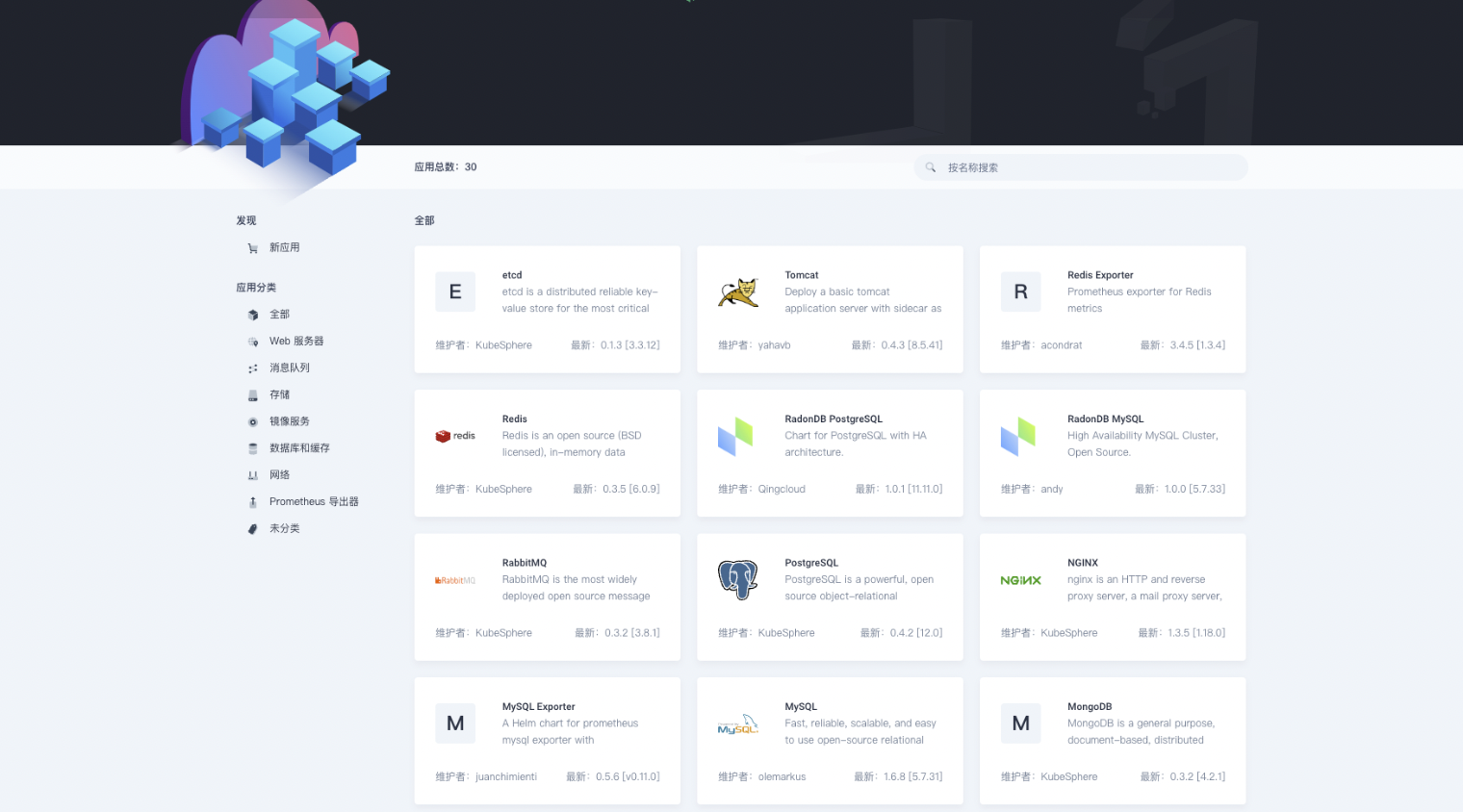Click the 网络 category icon
Viewport: 1463px width, 812px height.
tap(253, 475)
